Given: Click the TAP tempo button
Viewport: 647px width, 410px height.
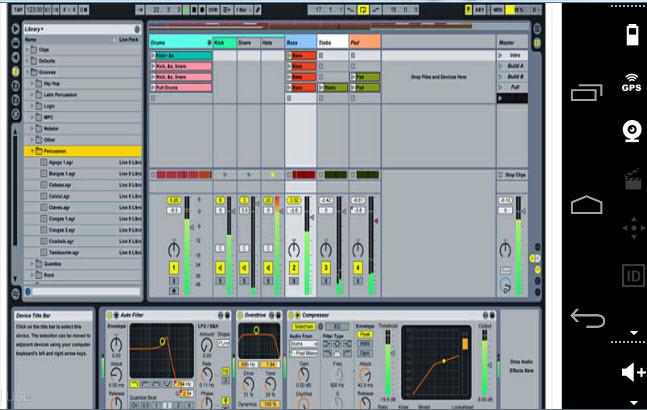Looking at the screenshot, I should pos(18,9).
